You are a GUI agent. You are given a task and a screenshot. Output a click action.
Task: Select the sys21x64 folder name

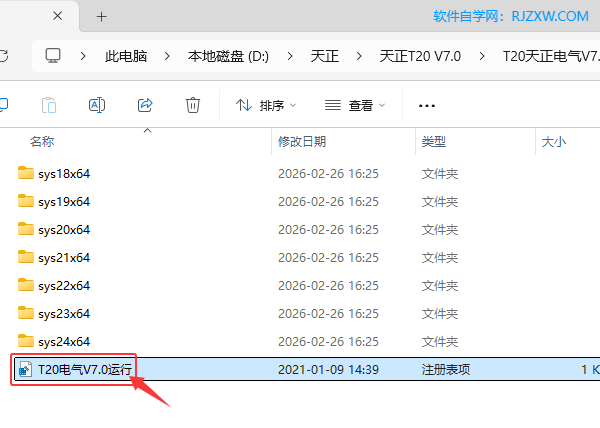click(64, 257)
